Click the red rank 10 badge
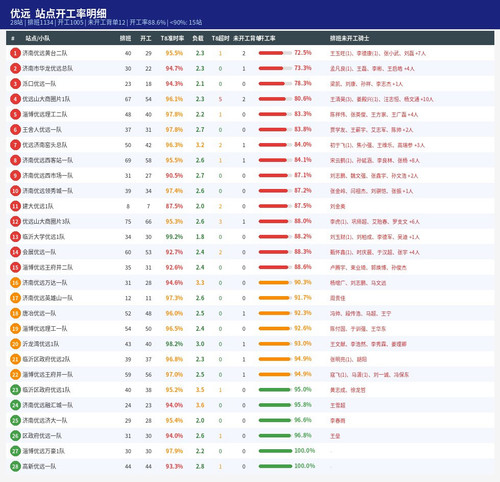 (15, 191)
